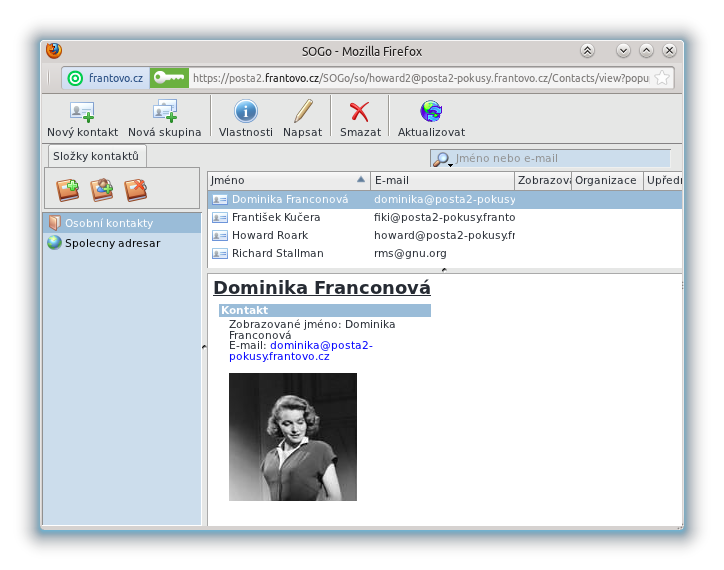Viewport: 724px width, 570px height.
Task: Delete contact with the Smazat icon
Action: 359,112
